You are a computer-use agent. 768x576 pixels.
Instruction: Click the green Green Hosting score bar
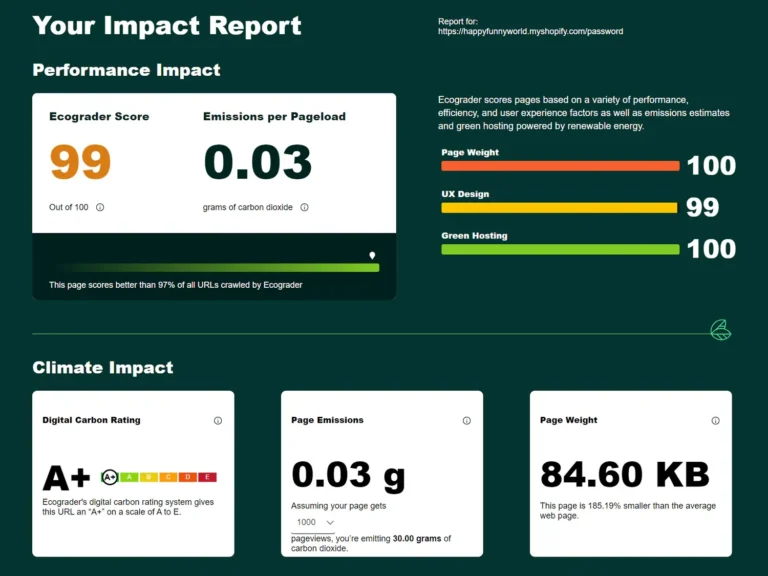point(560,249)
